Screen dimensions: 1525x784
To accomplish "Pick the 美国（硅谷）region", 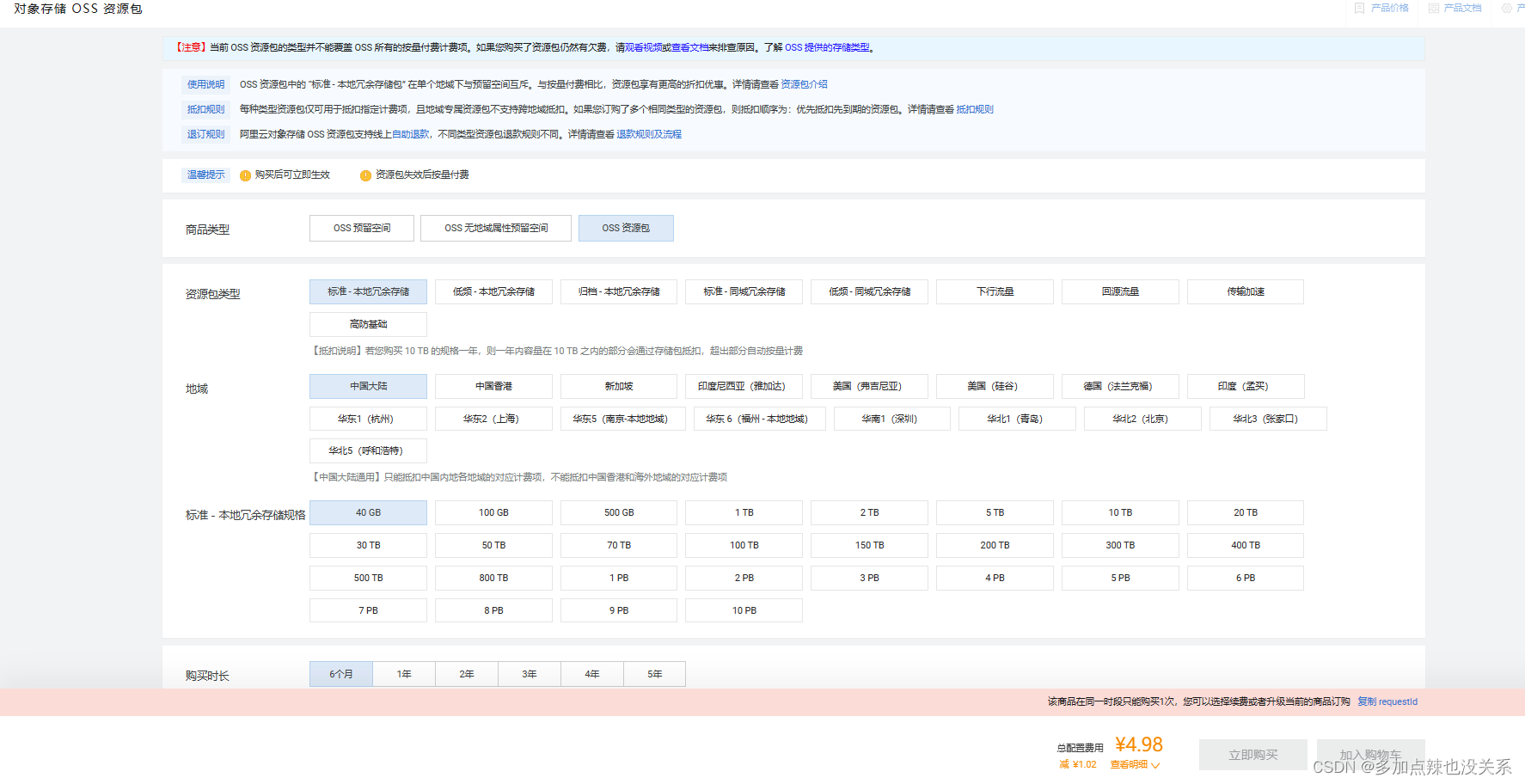I will coord(995,386).
